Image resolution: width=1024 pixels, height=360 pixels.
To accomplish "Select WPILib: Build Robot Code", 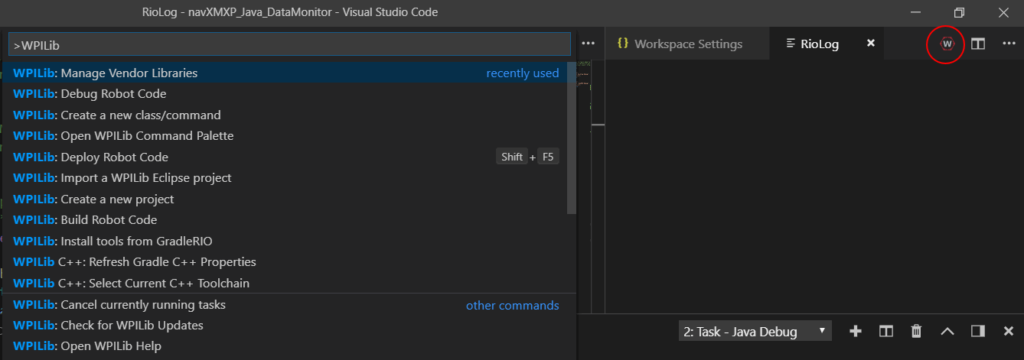I will pyautogui.click(x=285, y=220).
